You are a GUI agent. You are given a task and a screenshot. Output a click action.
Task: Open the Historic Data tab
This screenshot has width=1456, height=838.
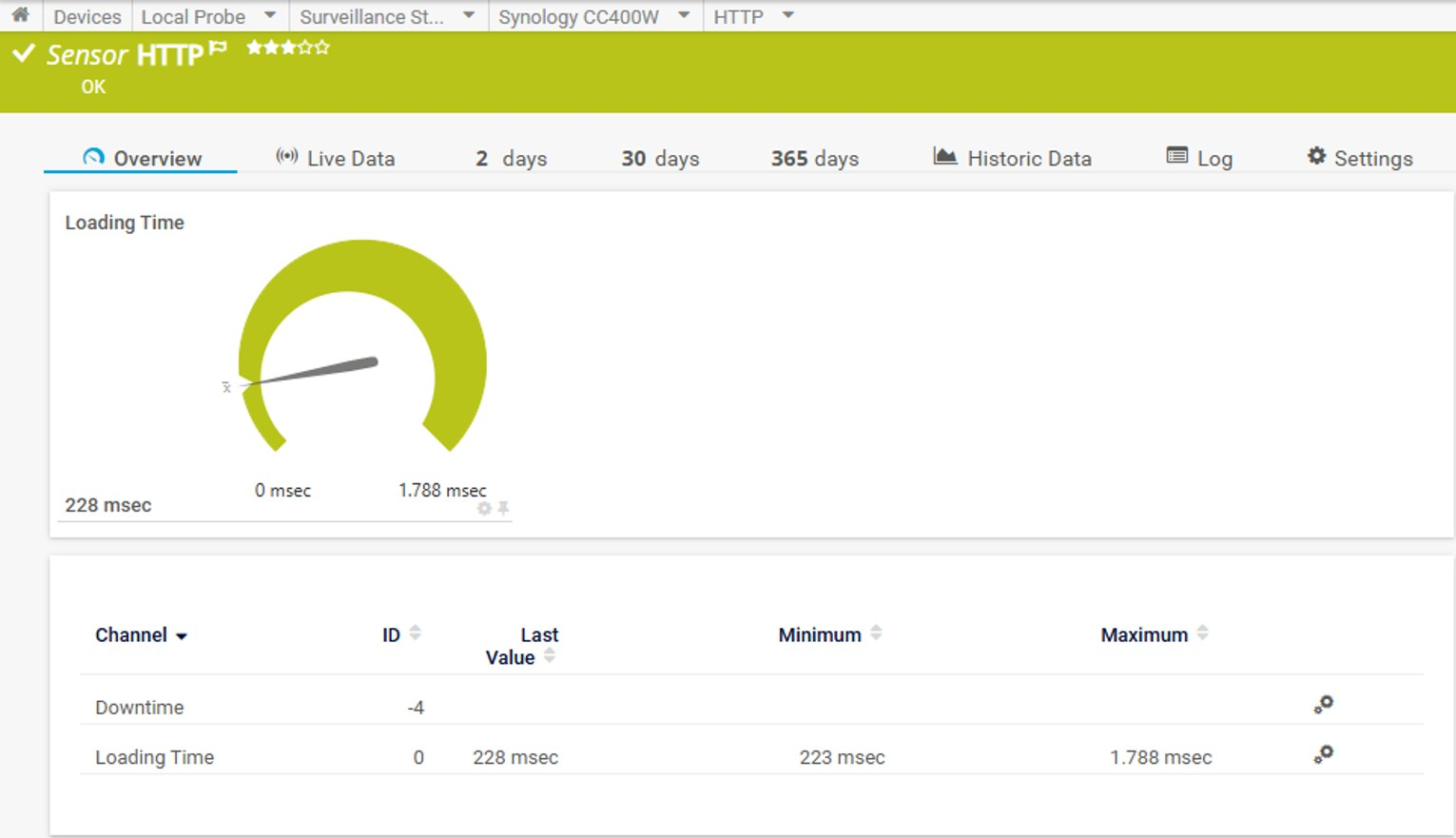point(1013,158)
